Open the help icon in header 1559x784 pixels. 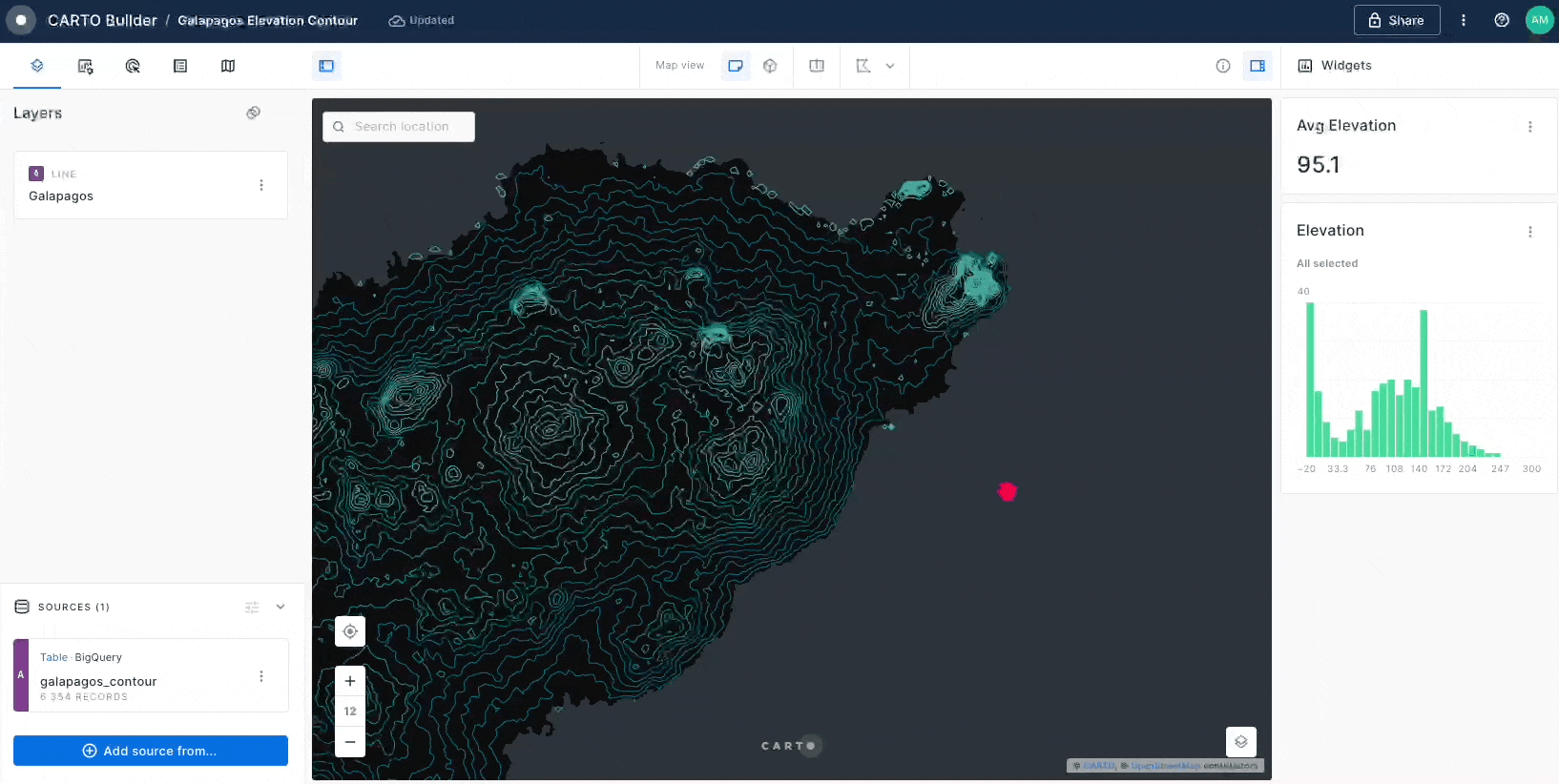point(1502,20)
